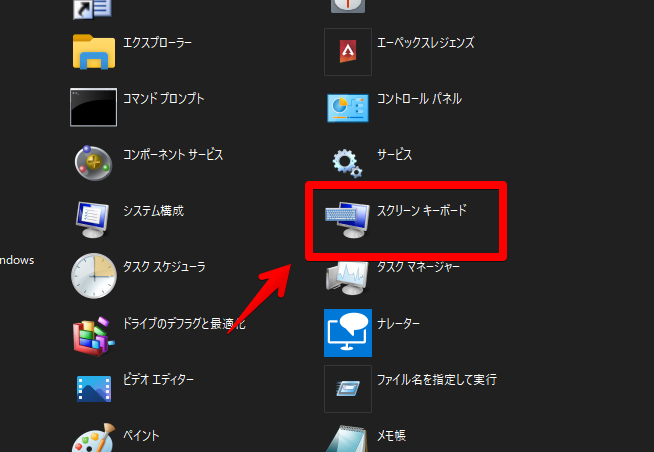Open the タスク マネージャー graph icon

[x=347, y=278]
